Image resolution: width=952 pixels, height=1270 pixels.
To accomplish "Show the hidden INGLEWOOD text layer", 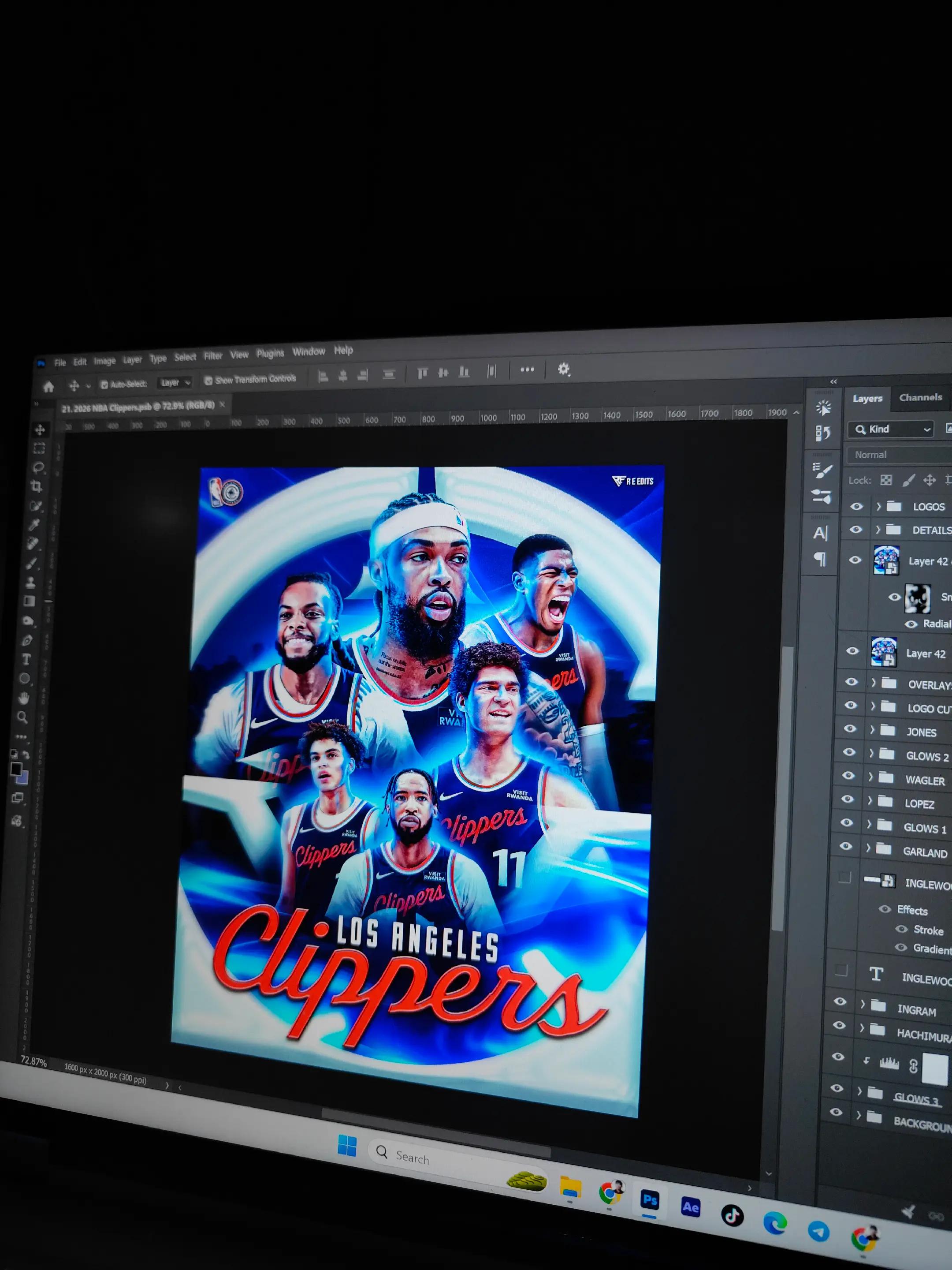I will click(x=841, y=970).
